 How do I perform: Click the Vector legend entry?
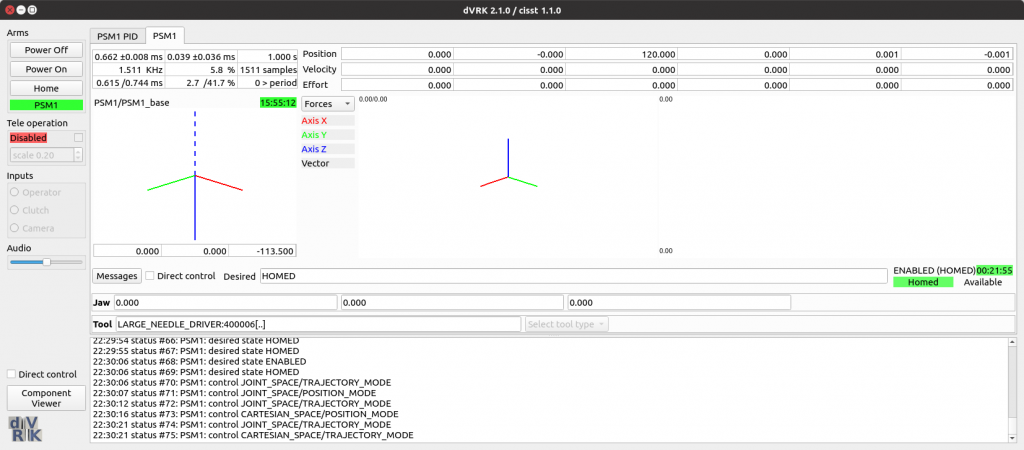click(x=328, y=163)
